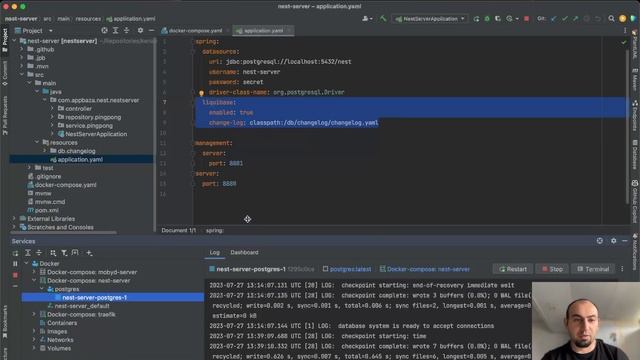Image resolution: width=640 pixels, height=360 pixels.
Task: Click the Restart container button
Action: [513, 269]
